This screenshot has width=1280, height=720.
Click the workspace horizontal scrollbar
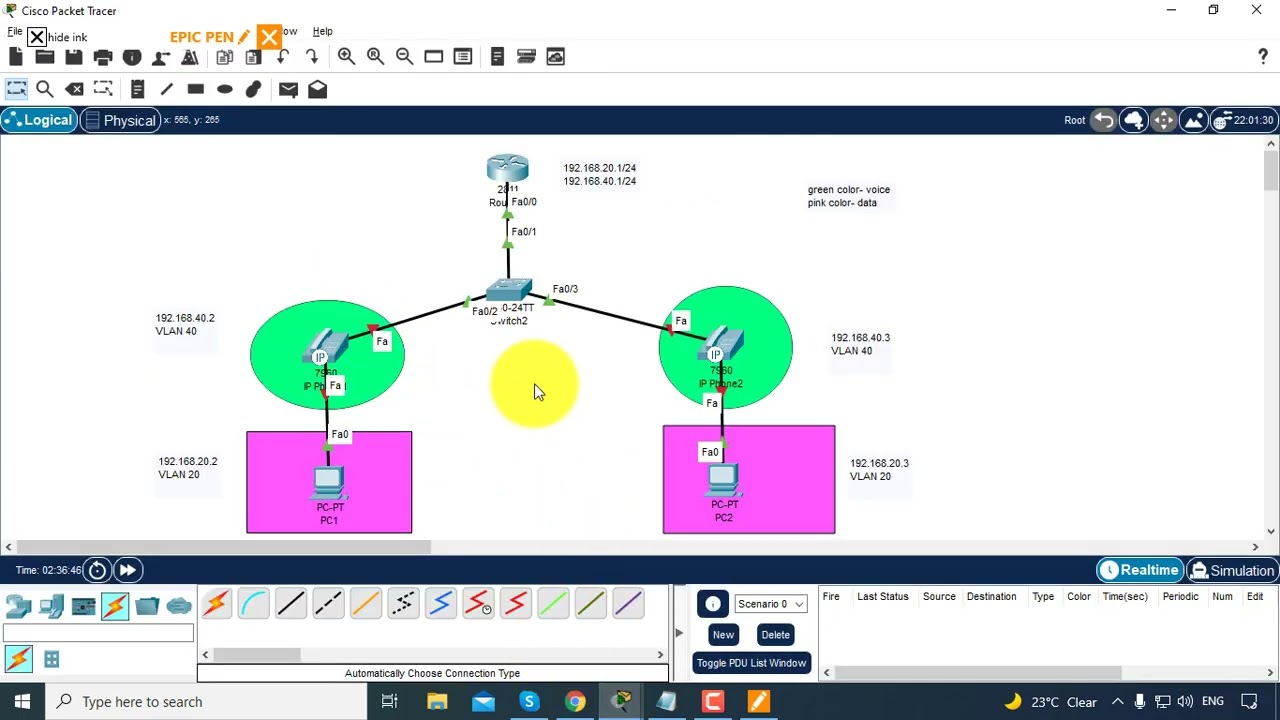(224, 547)
